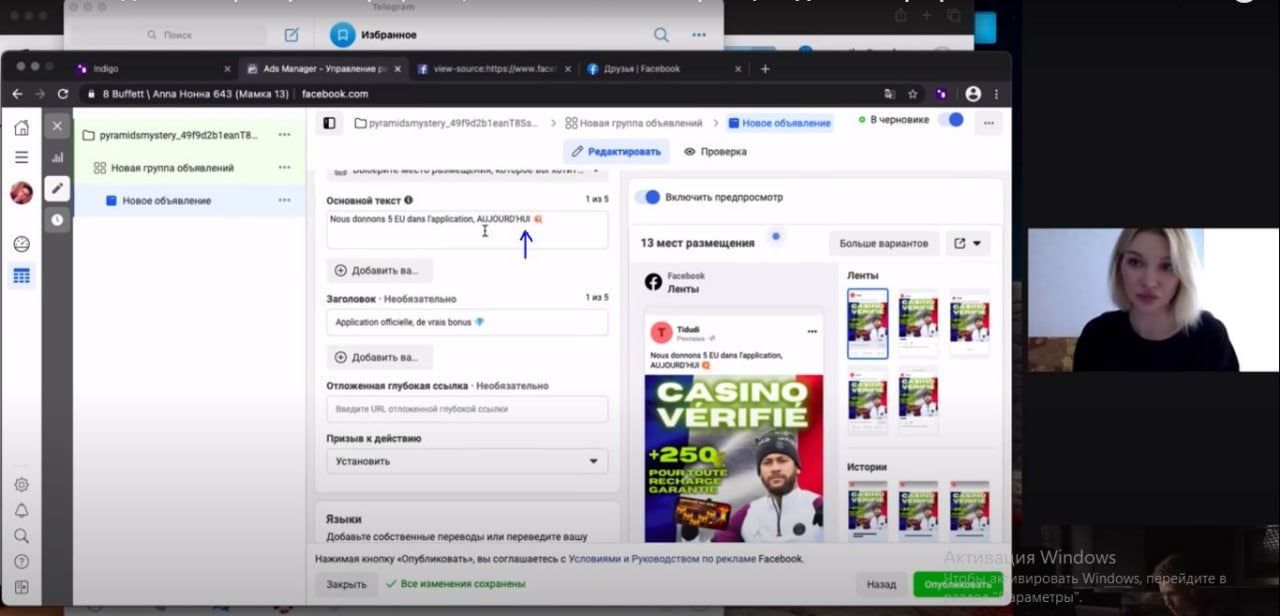The image size is (1280, 616).
Task: Open the settings gear in left rail
Action: pos(21,485)
